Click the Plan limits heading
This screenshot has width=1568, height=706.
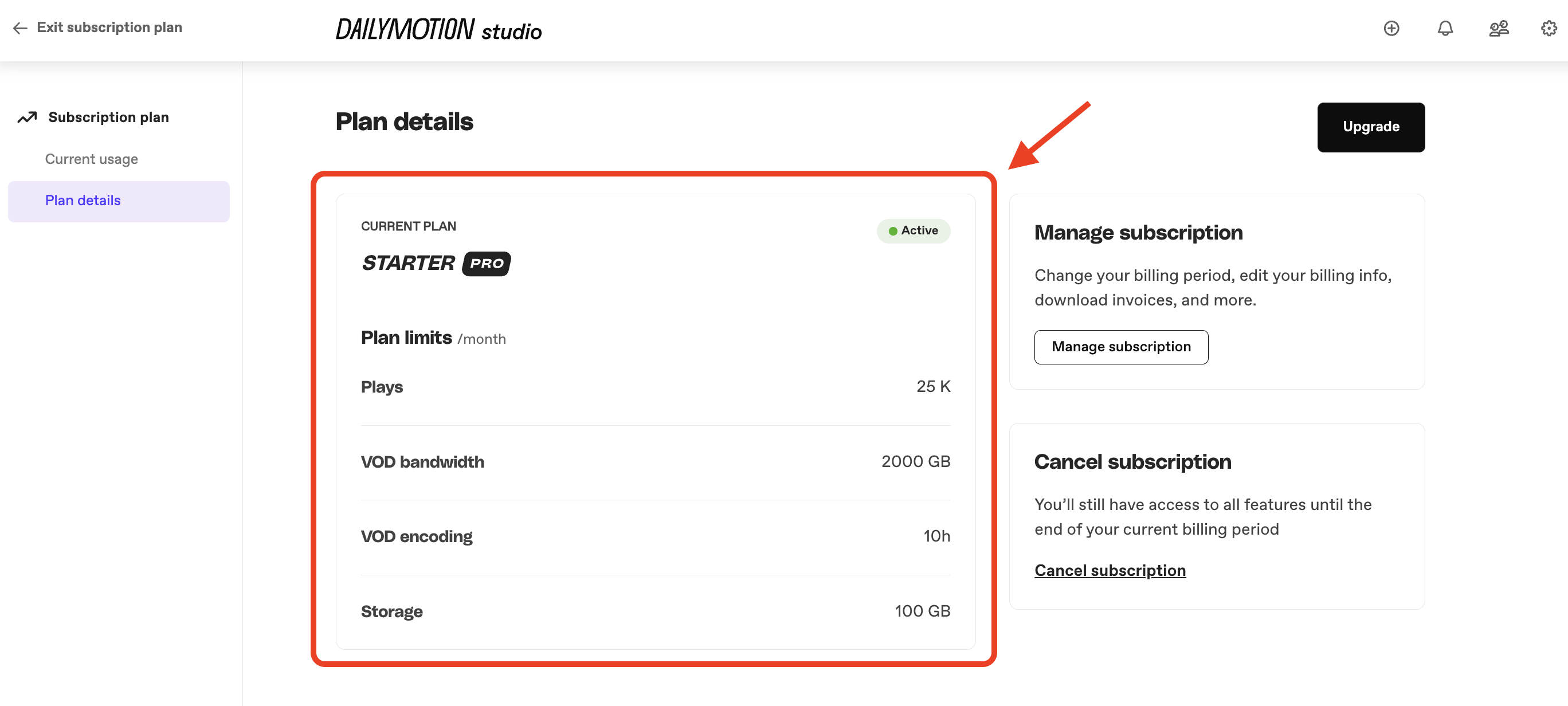pos(406,338)
